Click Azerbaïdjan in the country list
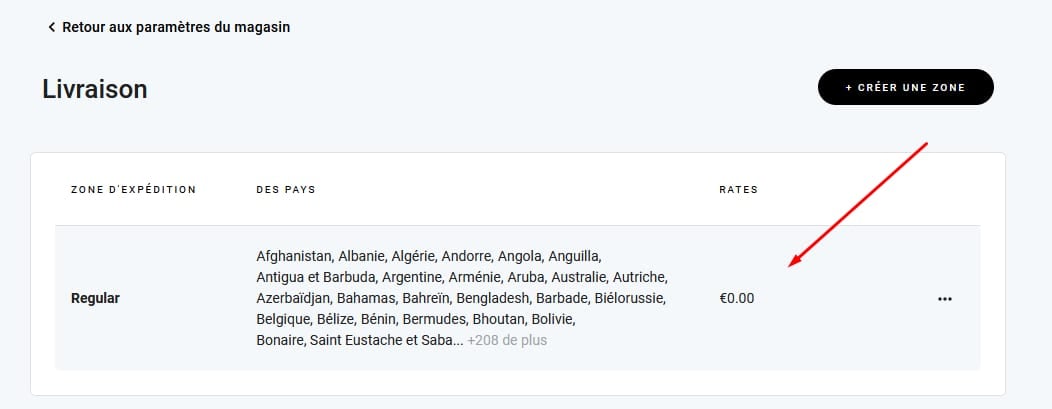Screen dimensions: 1052x409 293,298
